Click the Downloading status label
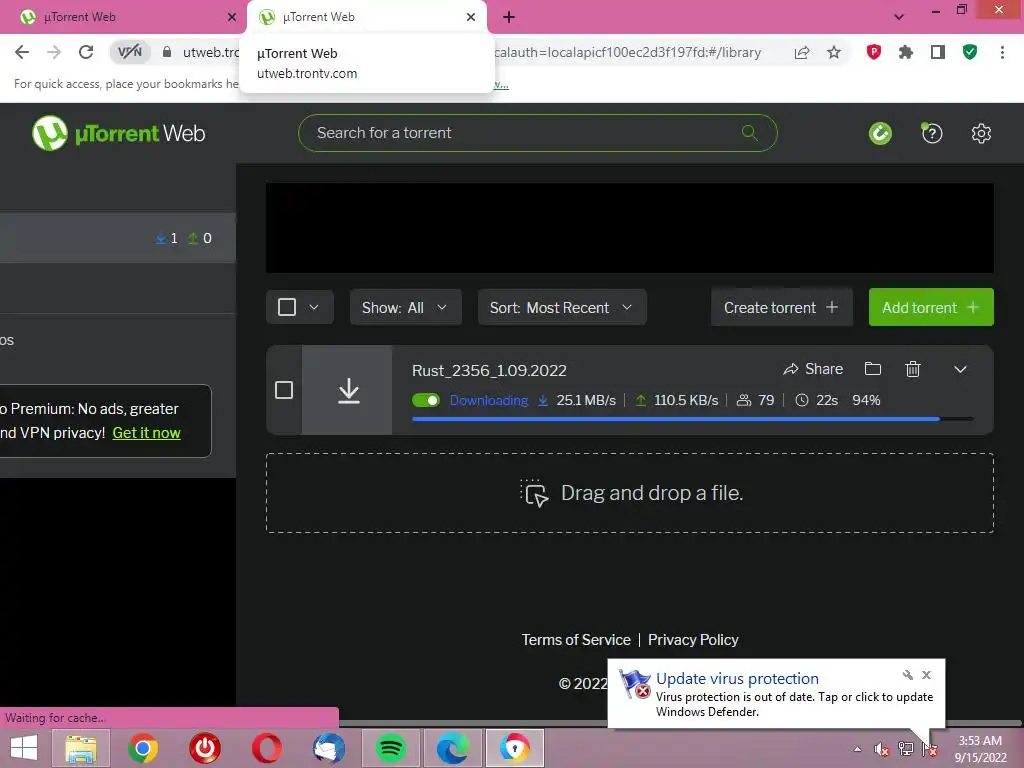The image size is (1024, 768). click(488, 400)
